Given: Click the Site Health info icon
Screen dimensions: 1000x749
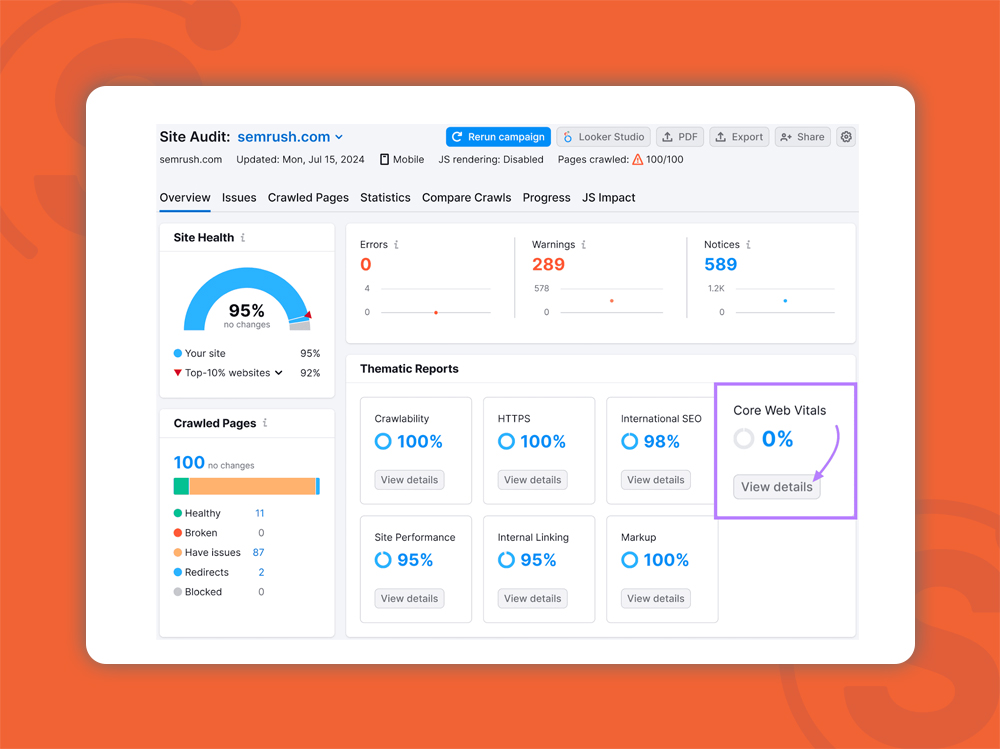Looking at the screenshot, I should (x=242, y=237).
